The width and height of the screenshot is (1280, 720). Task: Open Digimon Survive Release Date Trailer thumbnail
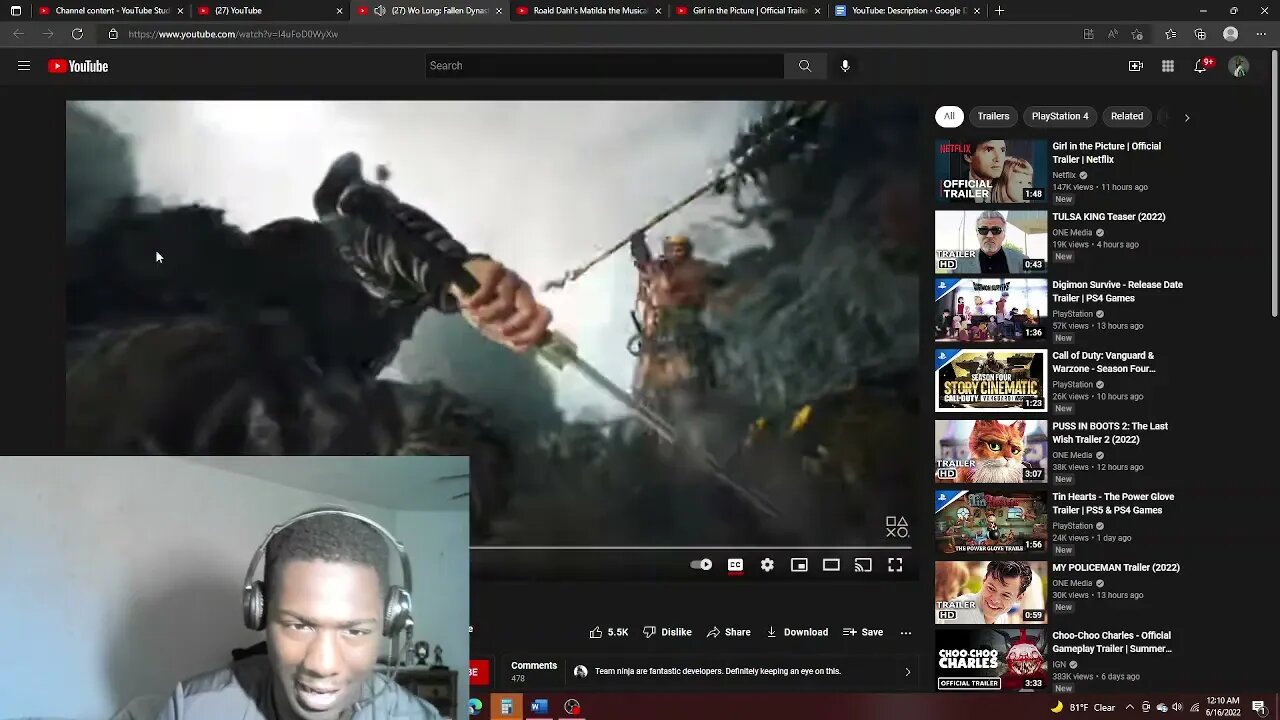[991, 310]
